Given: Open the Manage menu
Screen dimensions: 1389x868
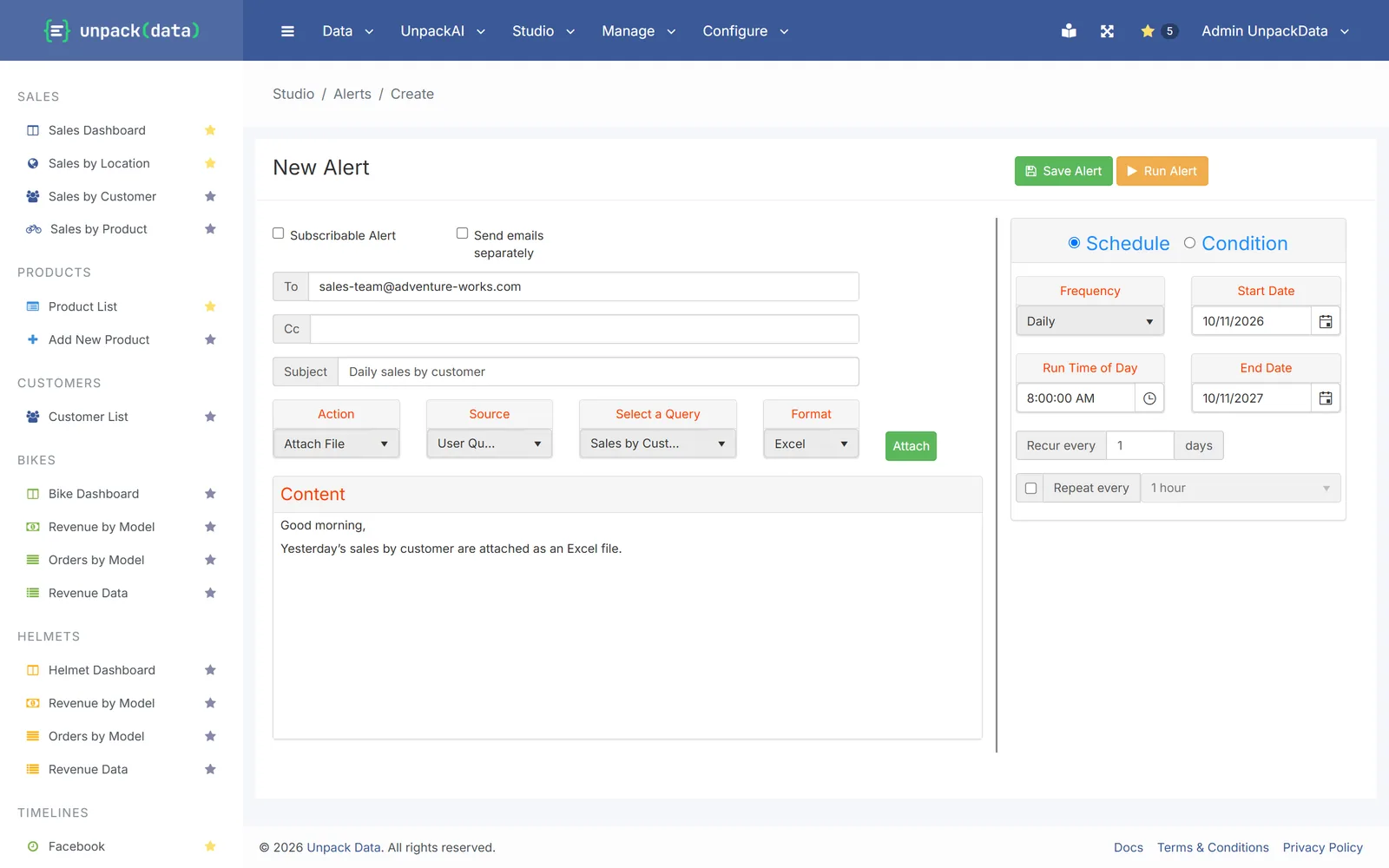Looking at the screenshot, I should tap(639, 31).
